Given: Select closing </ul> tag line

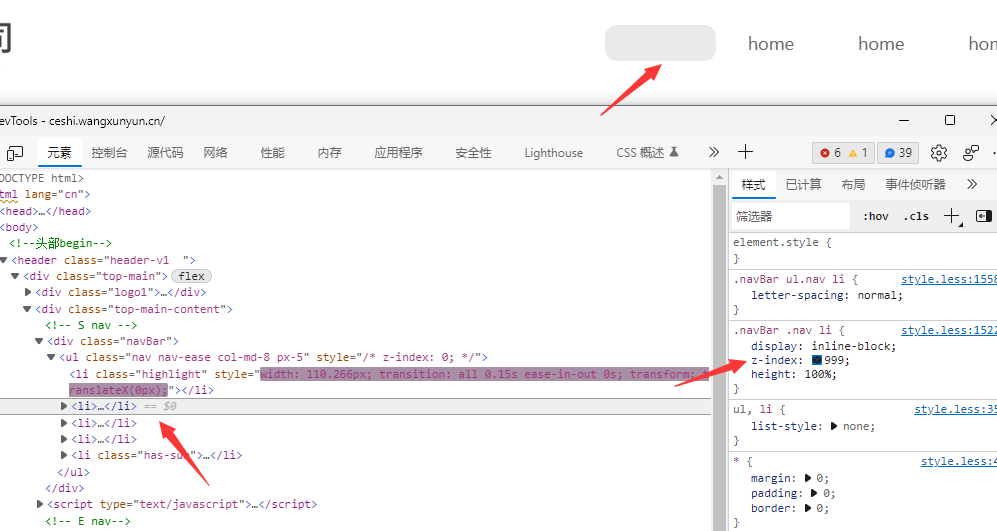Looking at the screenshot, I should click(x=74, y=472).
